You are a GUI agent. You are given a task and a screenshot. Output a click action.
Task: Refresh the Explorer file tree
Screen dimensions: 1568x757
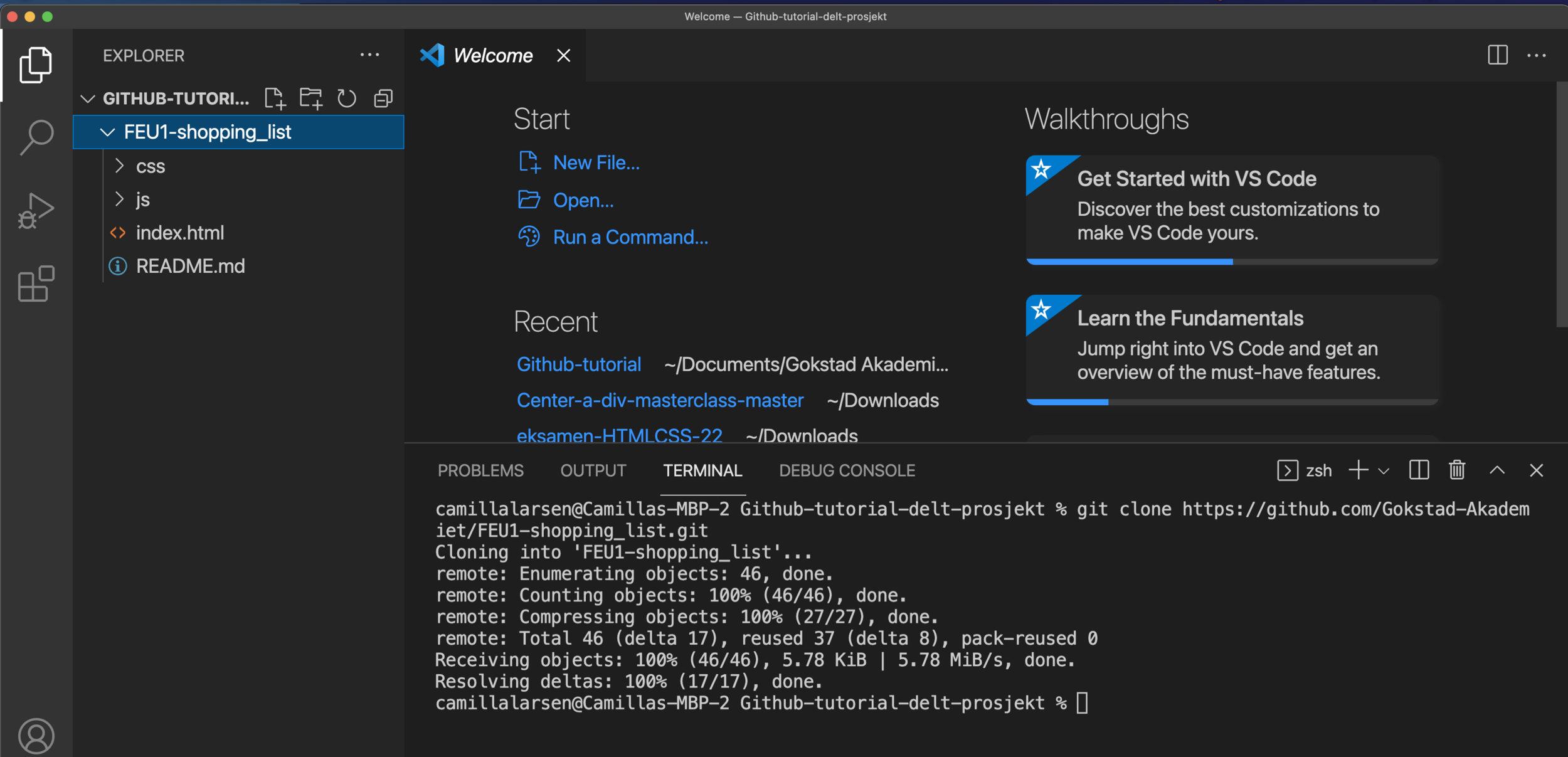[x=346, y=98]
